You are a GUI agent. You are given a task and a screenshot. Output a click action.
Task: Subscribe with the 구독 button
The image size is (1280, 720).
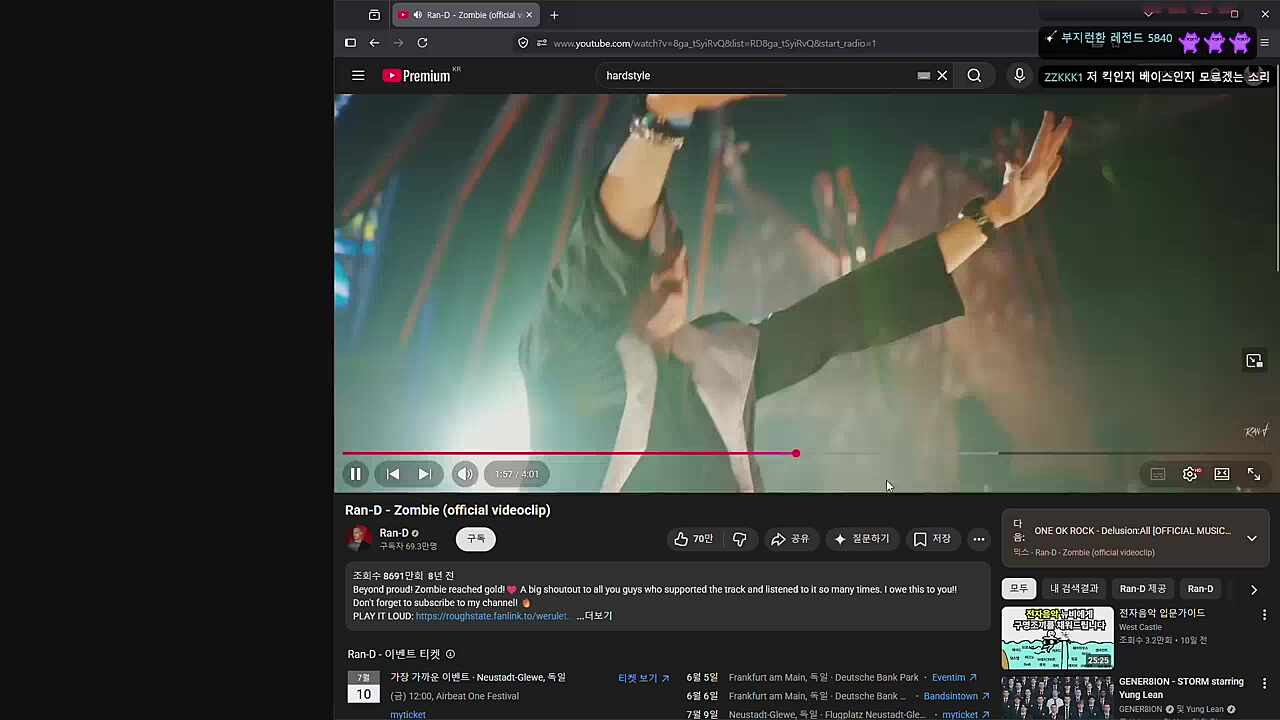476,539
